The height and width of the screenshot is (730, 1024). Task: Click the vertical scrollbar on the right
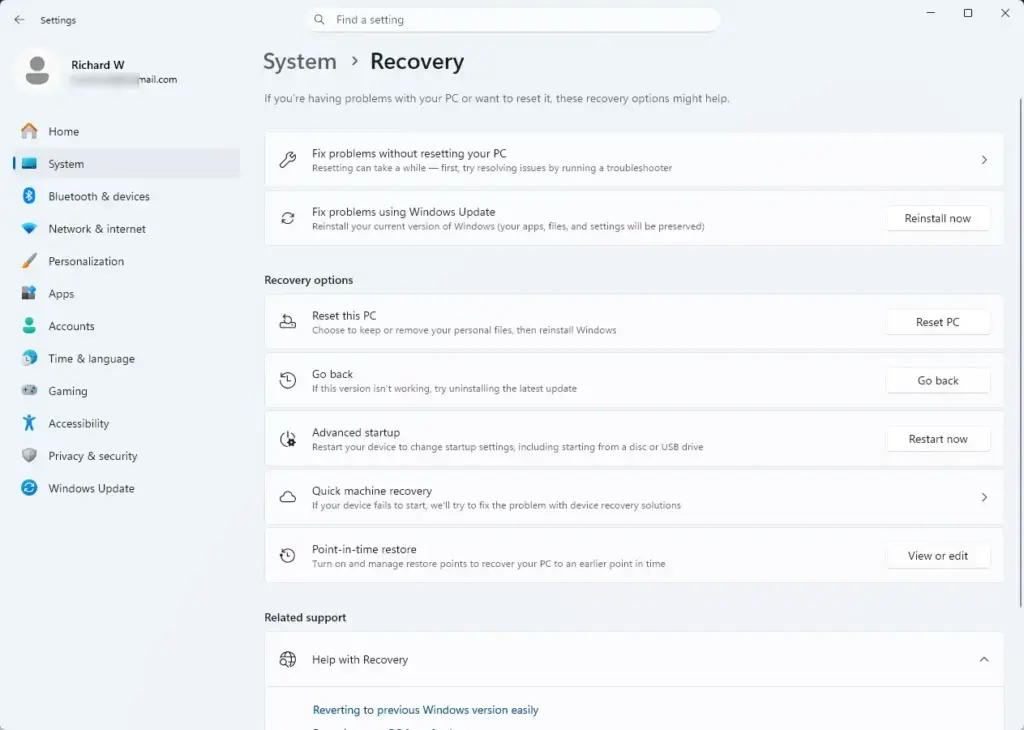coord(1020,353)
